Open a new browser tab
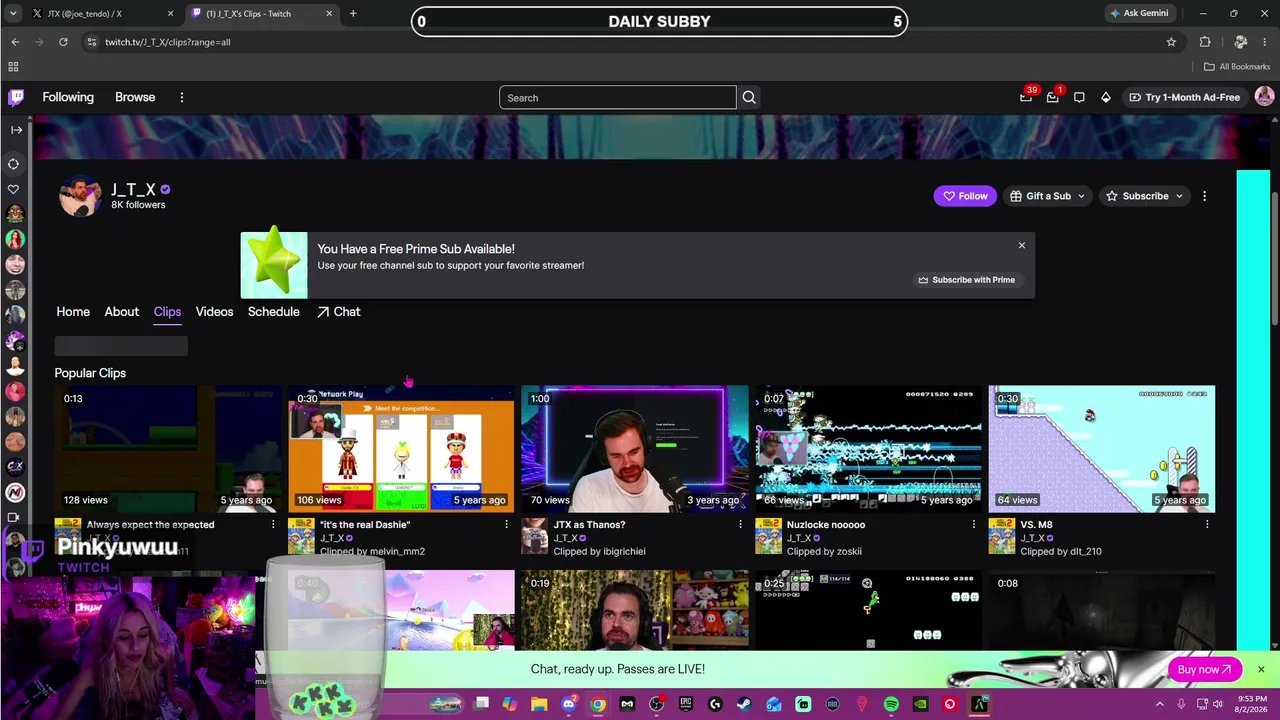The image size is (1280, 720). click(353, 13)
